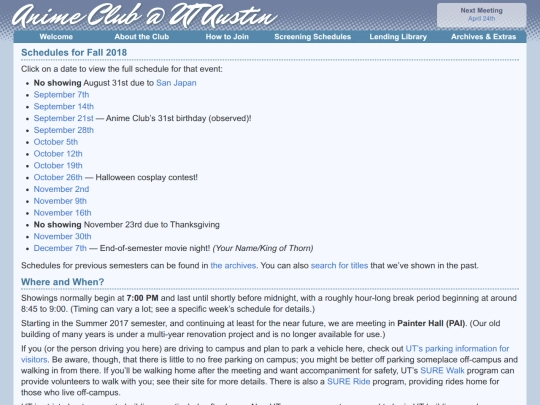Open the Lending Library tab
The width and height of the screenshot is (540, 405).
coord(398,37)
